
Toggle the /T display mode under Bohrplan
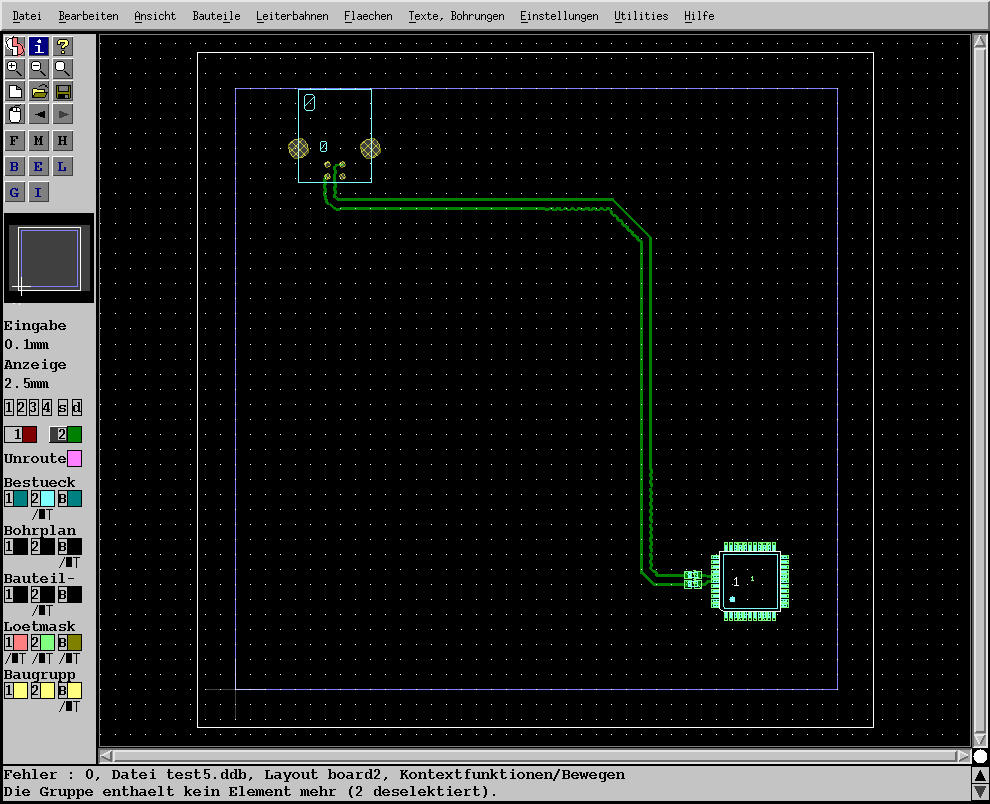tap(69, 563)
